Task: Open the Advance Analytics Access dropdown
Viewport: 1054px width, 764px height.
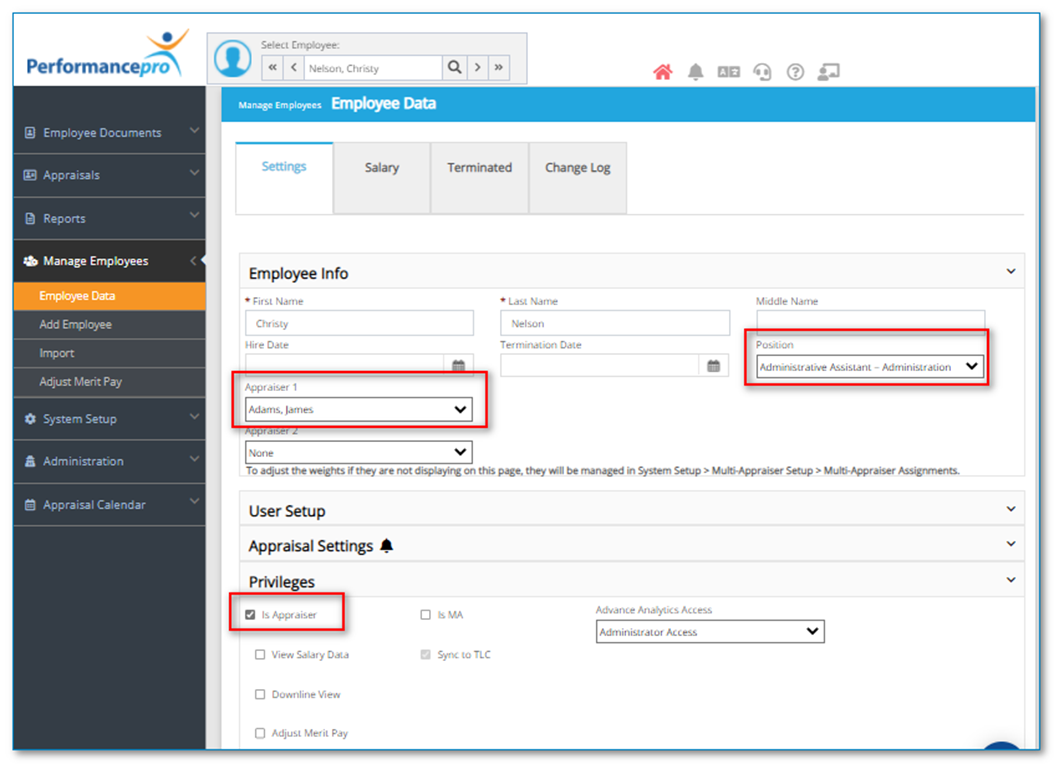Action: [710, 631]
